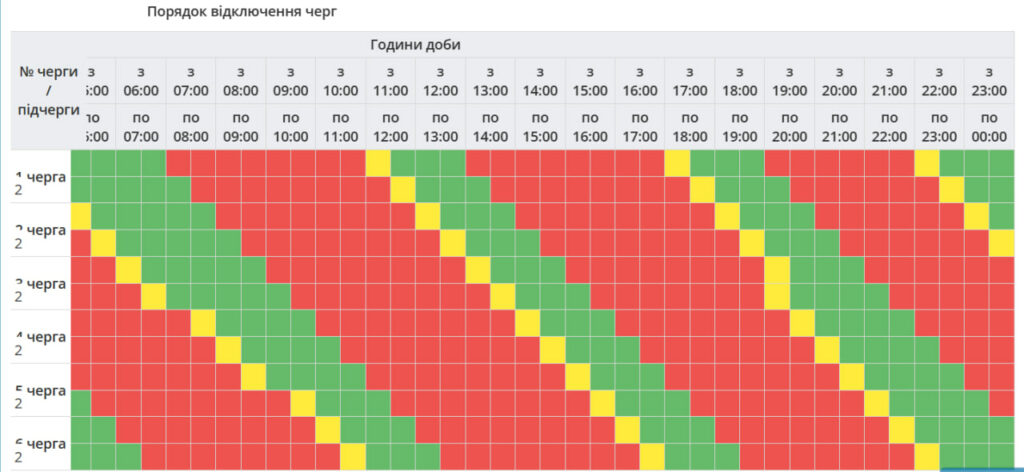Select the '4 черга' row label
Viewport: 1024px width, 472px height.
(41, 337)
